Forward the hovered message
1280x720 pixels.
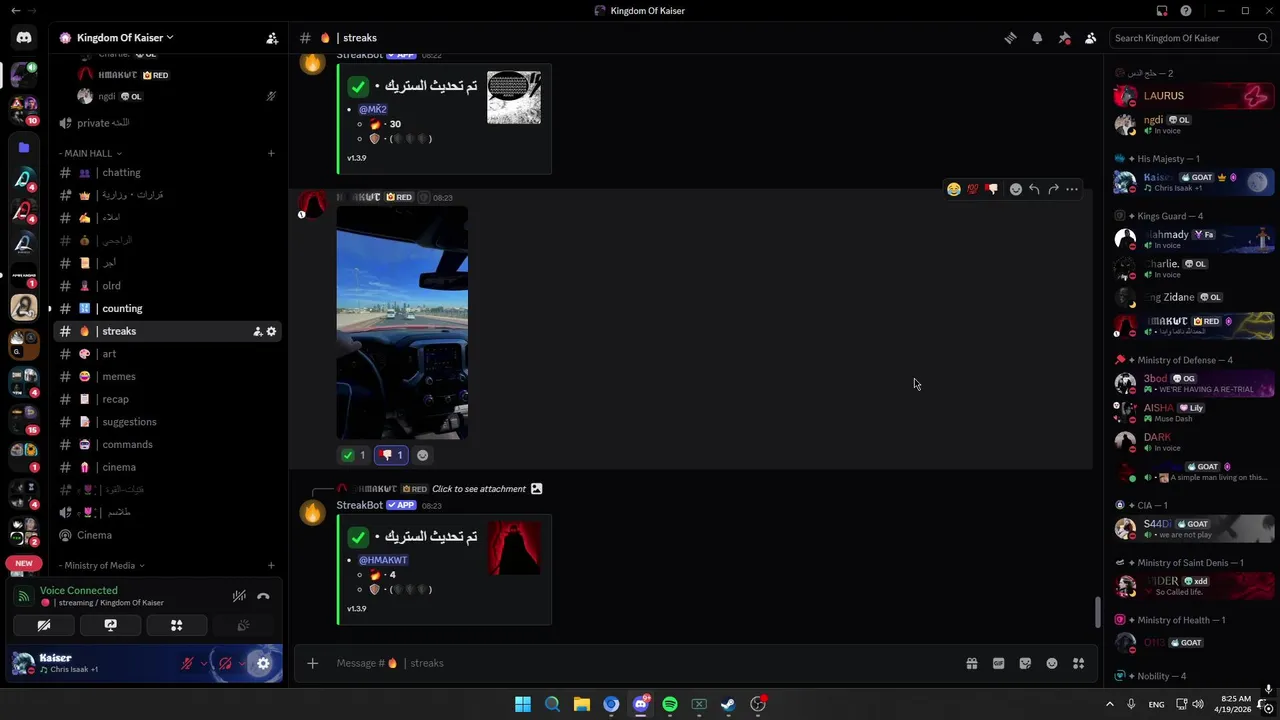1053,189
